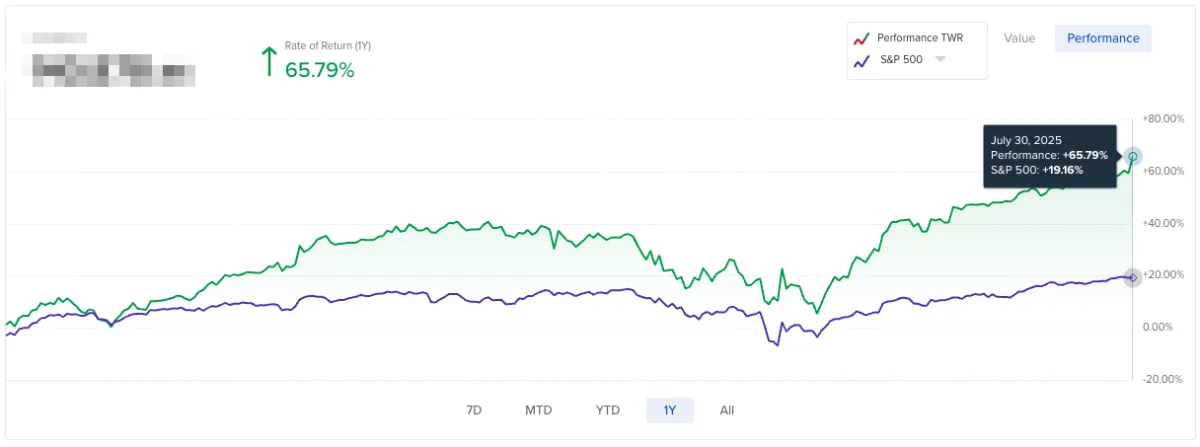Screen dimensions: 1200x447
Task: Select the S&P 500 benchmark label
Action: click(x=900, y=60)
